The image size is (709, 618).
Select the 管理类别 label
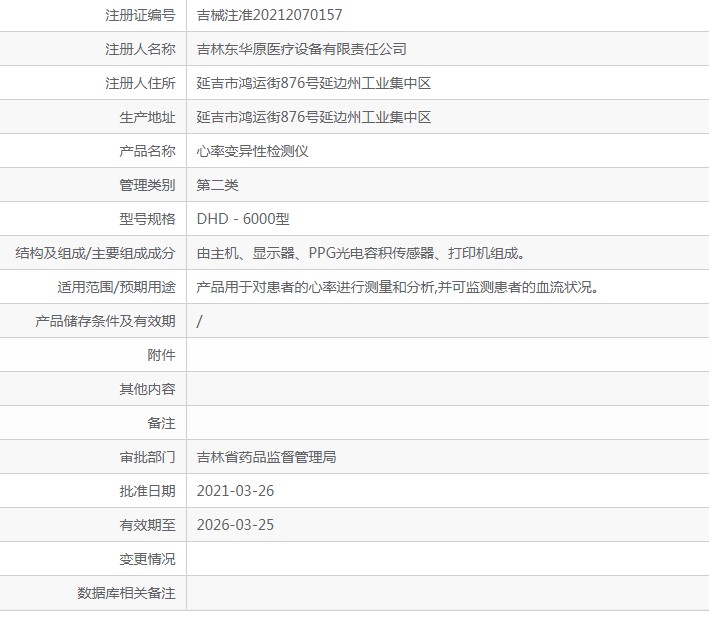coord(147,185)
